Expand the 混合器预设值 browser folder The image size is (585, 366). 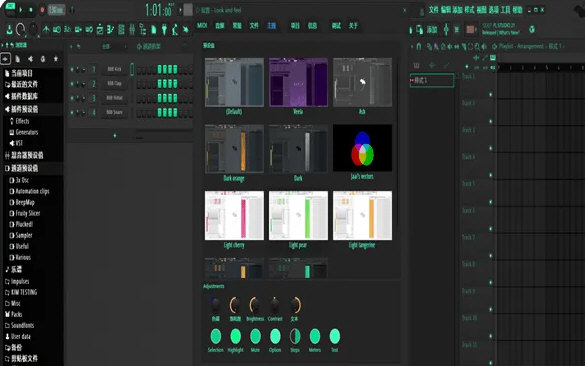point(24,155)
